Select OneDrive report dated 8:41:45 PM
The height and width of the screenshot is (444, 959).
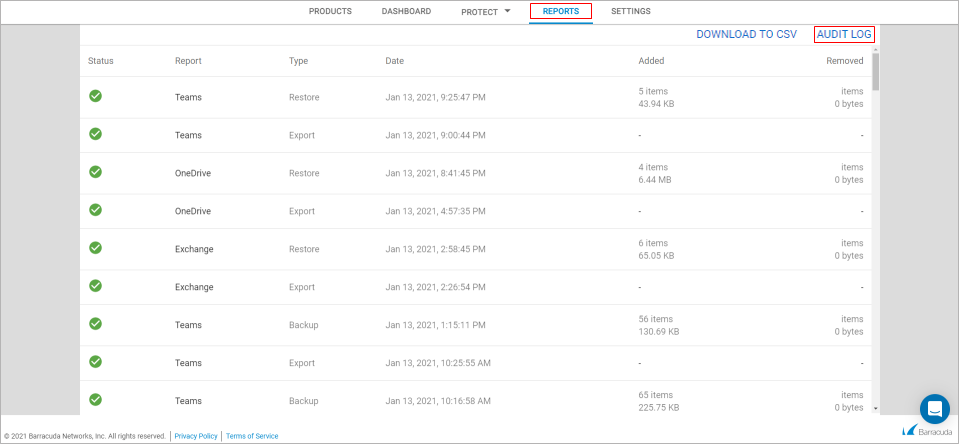pyautogui.click(x=193, y=173)
